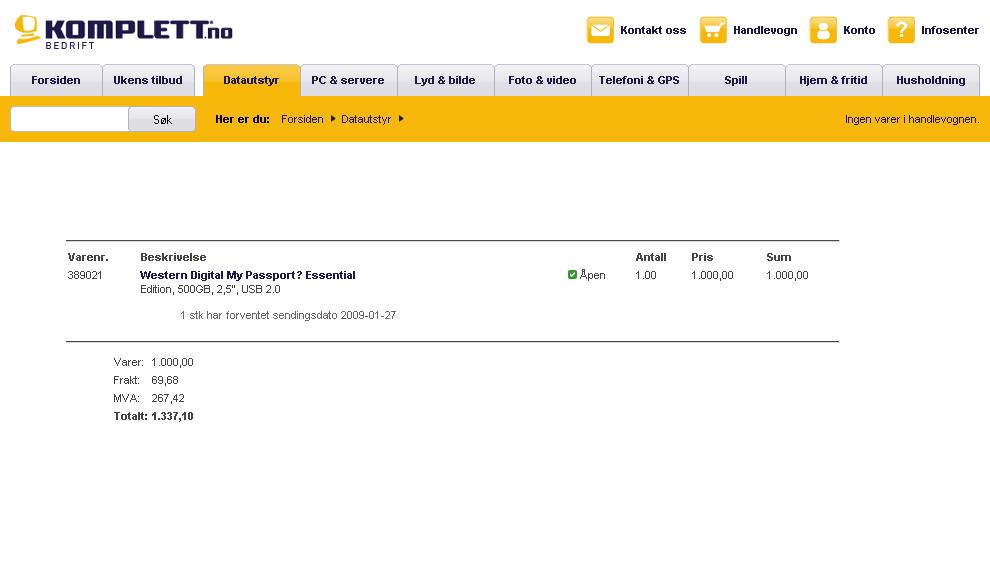Open the Handlevogn link
Screen dimensions: 990x577
(765, 30)
